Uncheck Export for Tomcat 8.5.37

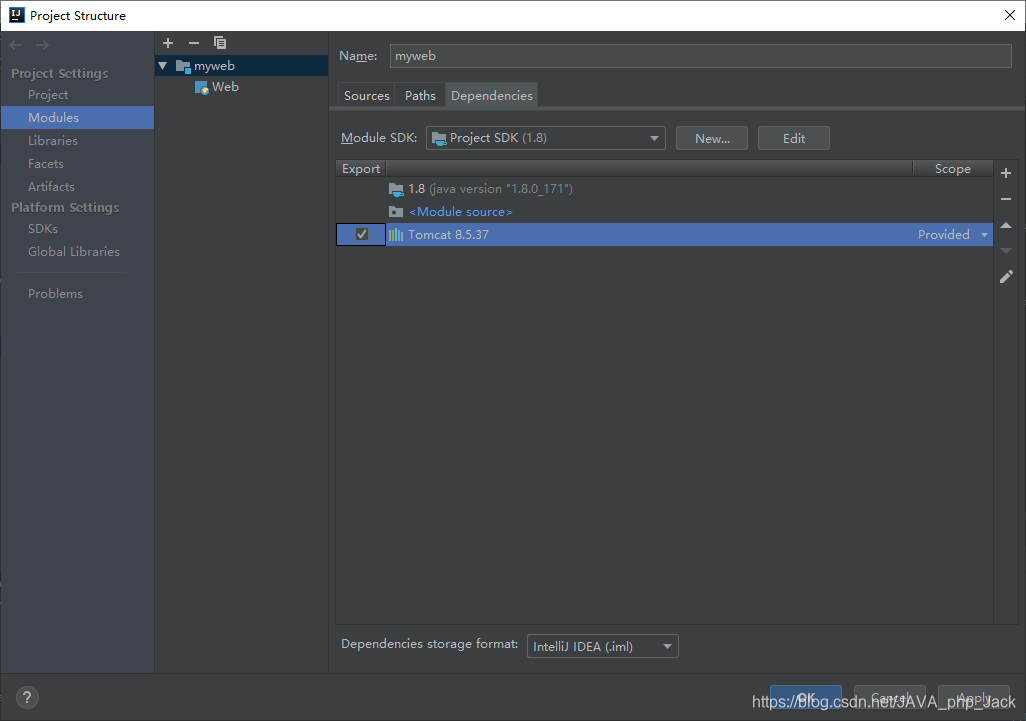pyautogui.click(x=362, y=234)
